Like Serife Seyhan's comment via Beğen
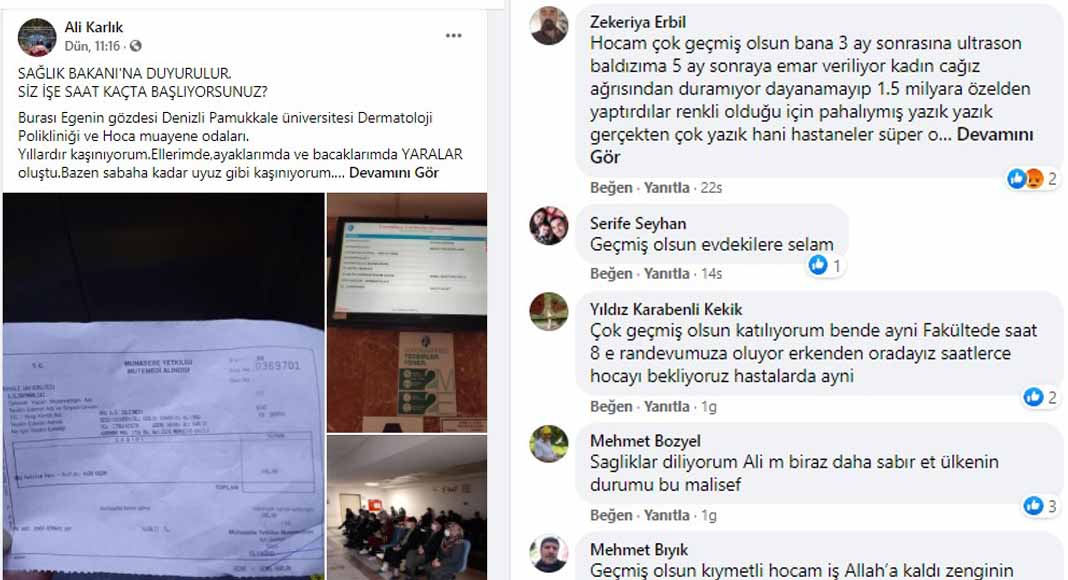 coord(611,274)
